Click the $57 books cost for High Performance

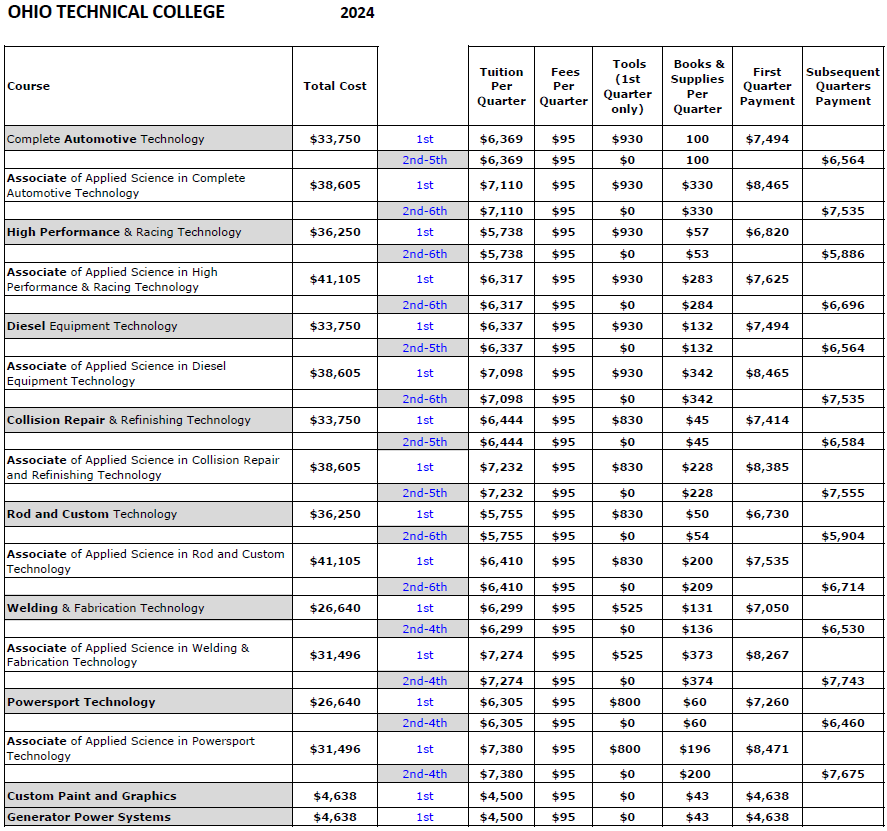pos(697,232)
